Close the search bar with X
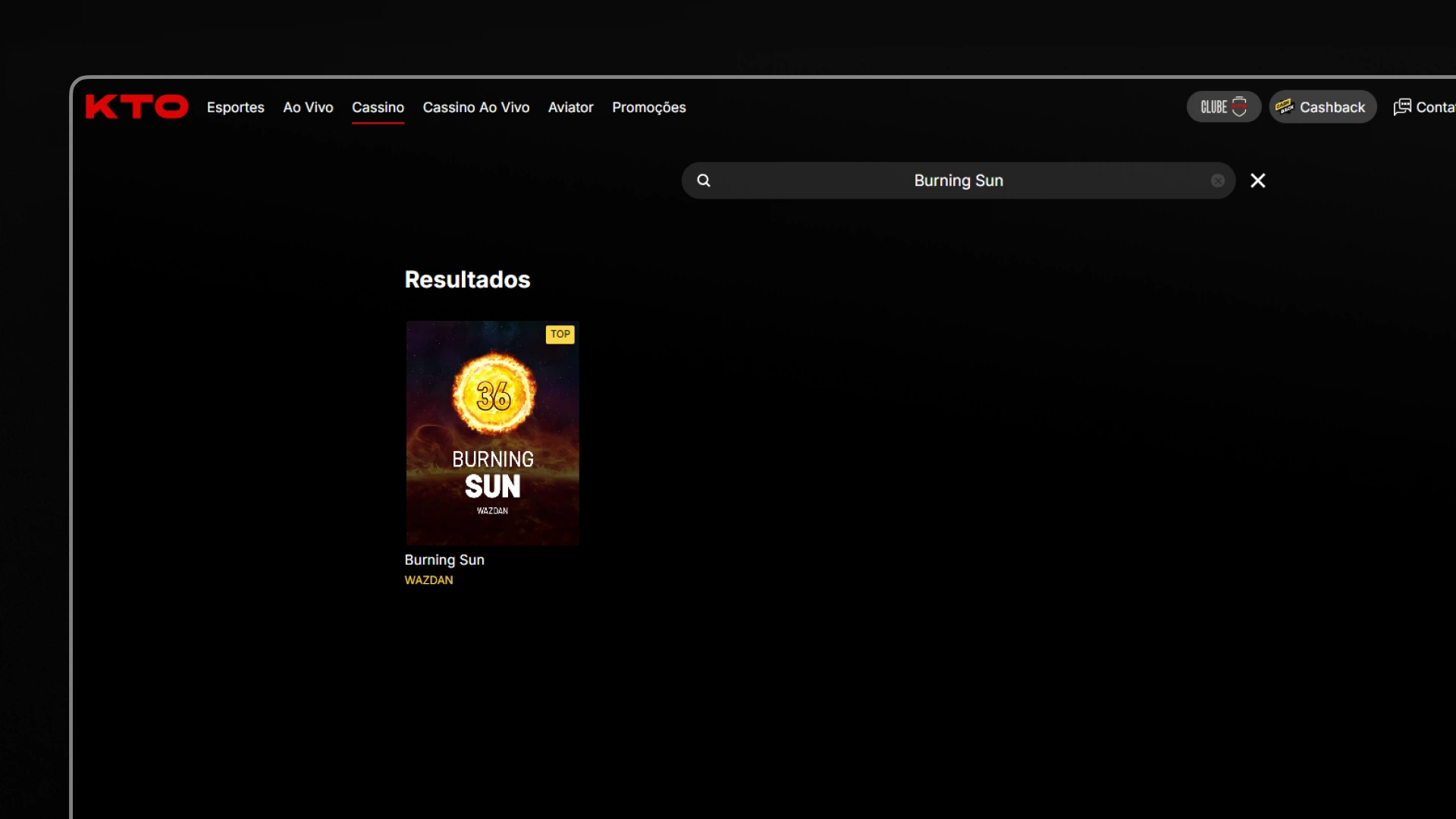 pos(1258,180)
